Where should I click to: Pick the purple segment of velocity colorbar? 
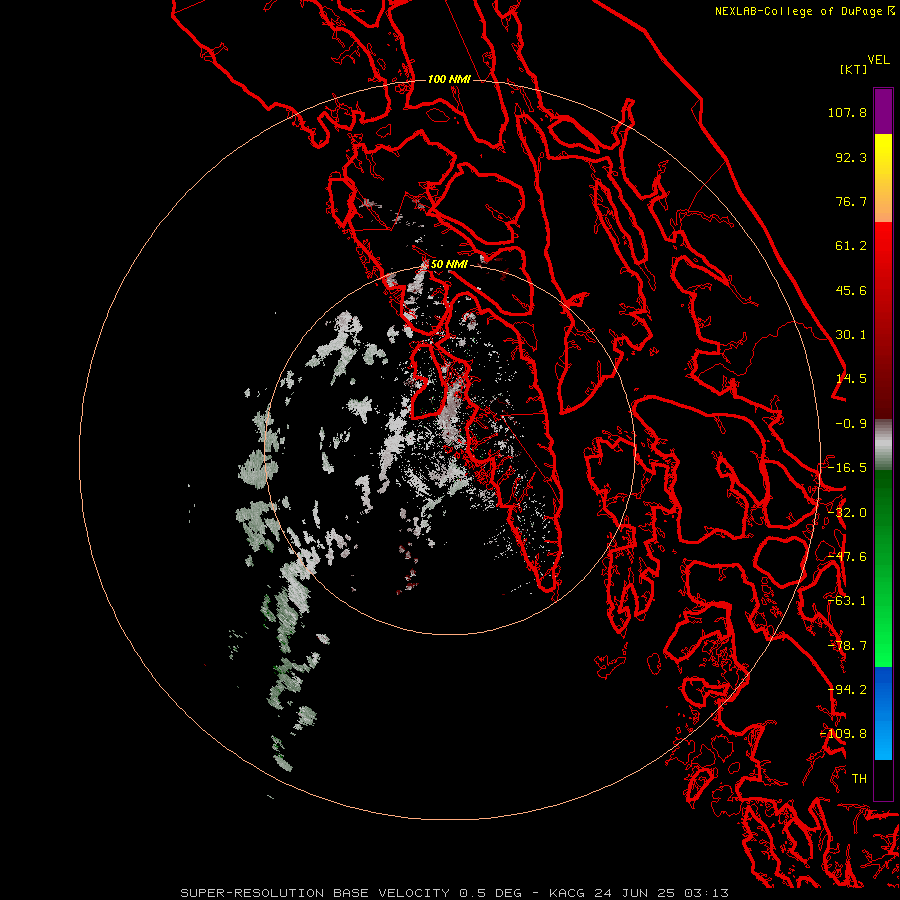click(883, 111)
